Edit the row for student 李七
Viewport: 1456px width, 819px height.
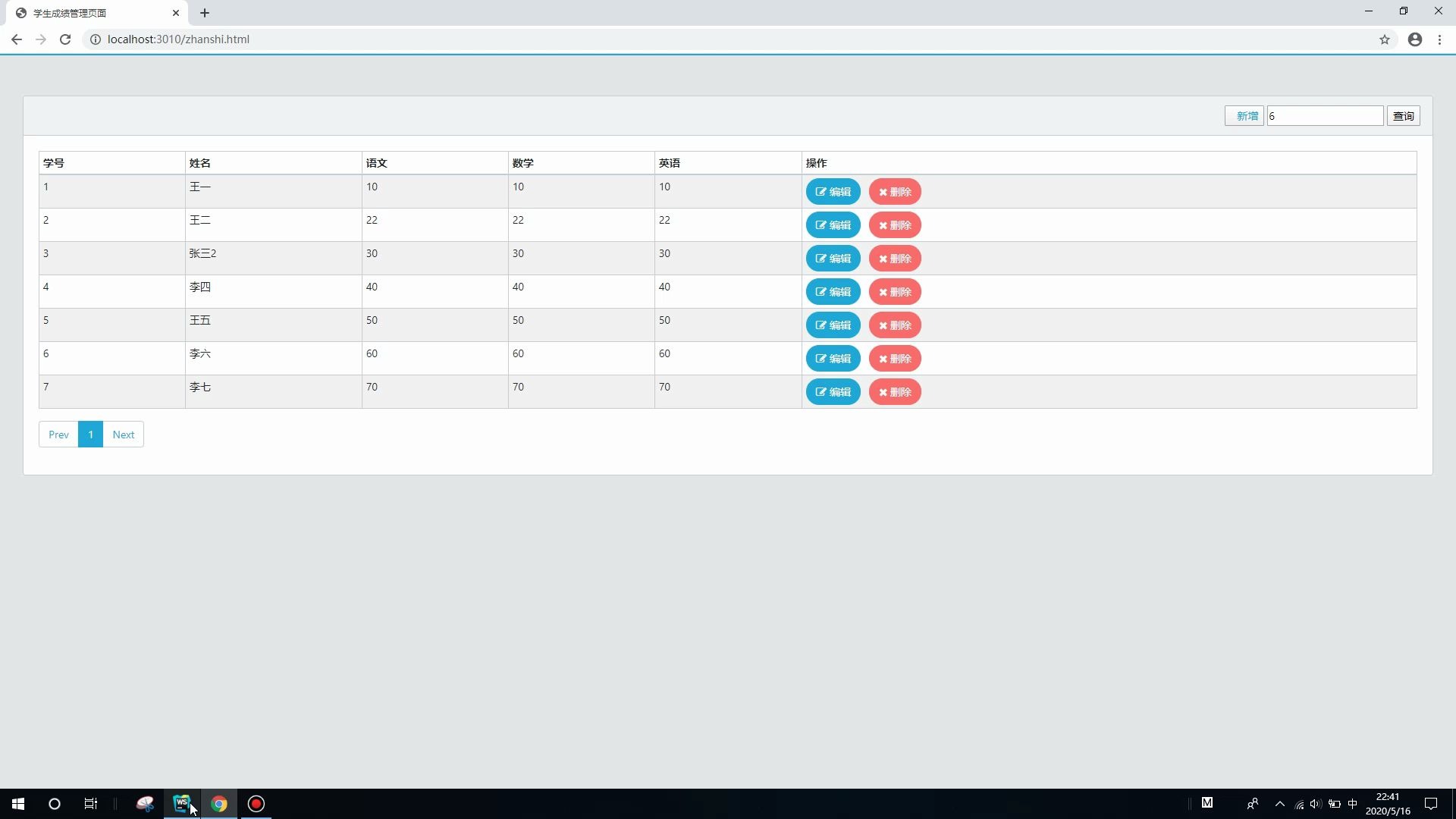tap(833, 392)
